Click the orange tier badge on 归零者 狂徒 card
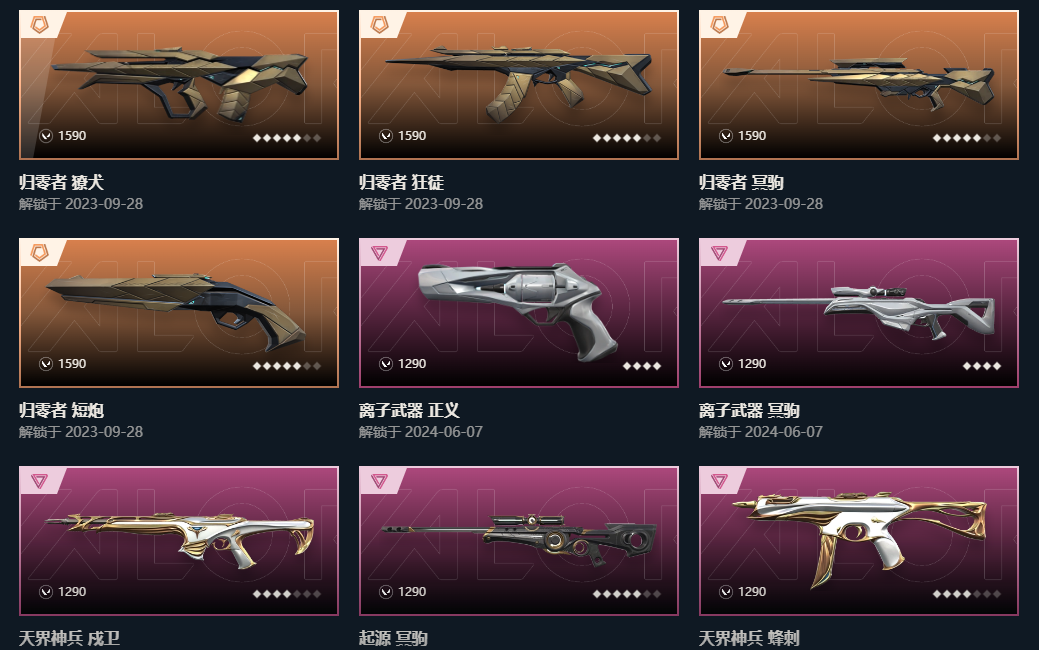Screen dimensions: 1039x650 380,25
